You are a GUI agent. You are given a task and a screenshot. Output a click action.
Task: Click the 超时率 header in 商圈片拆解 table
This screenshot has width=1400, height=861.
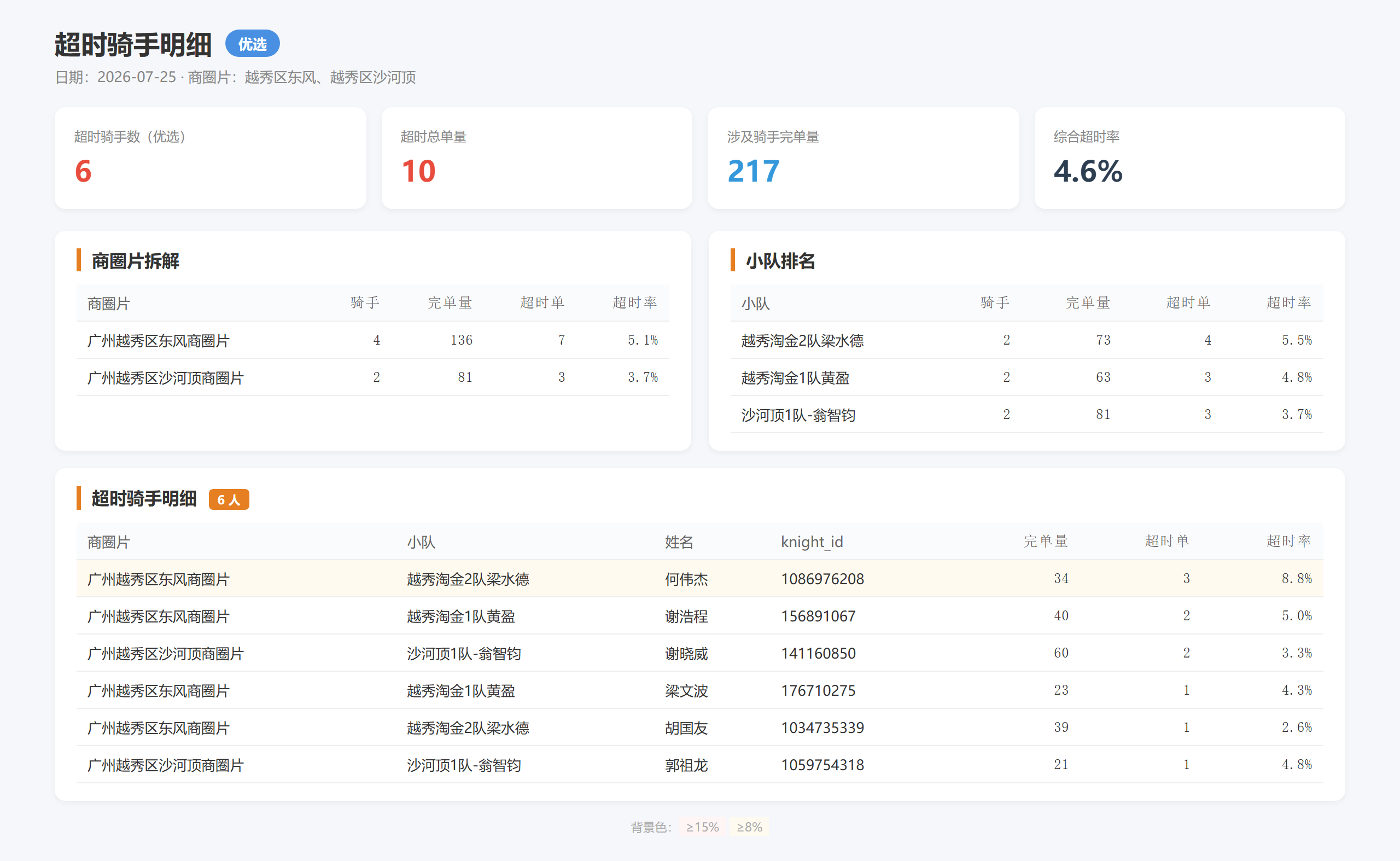(x=635, y=302)
